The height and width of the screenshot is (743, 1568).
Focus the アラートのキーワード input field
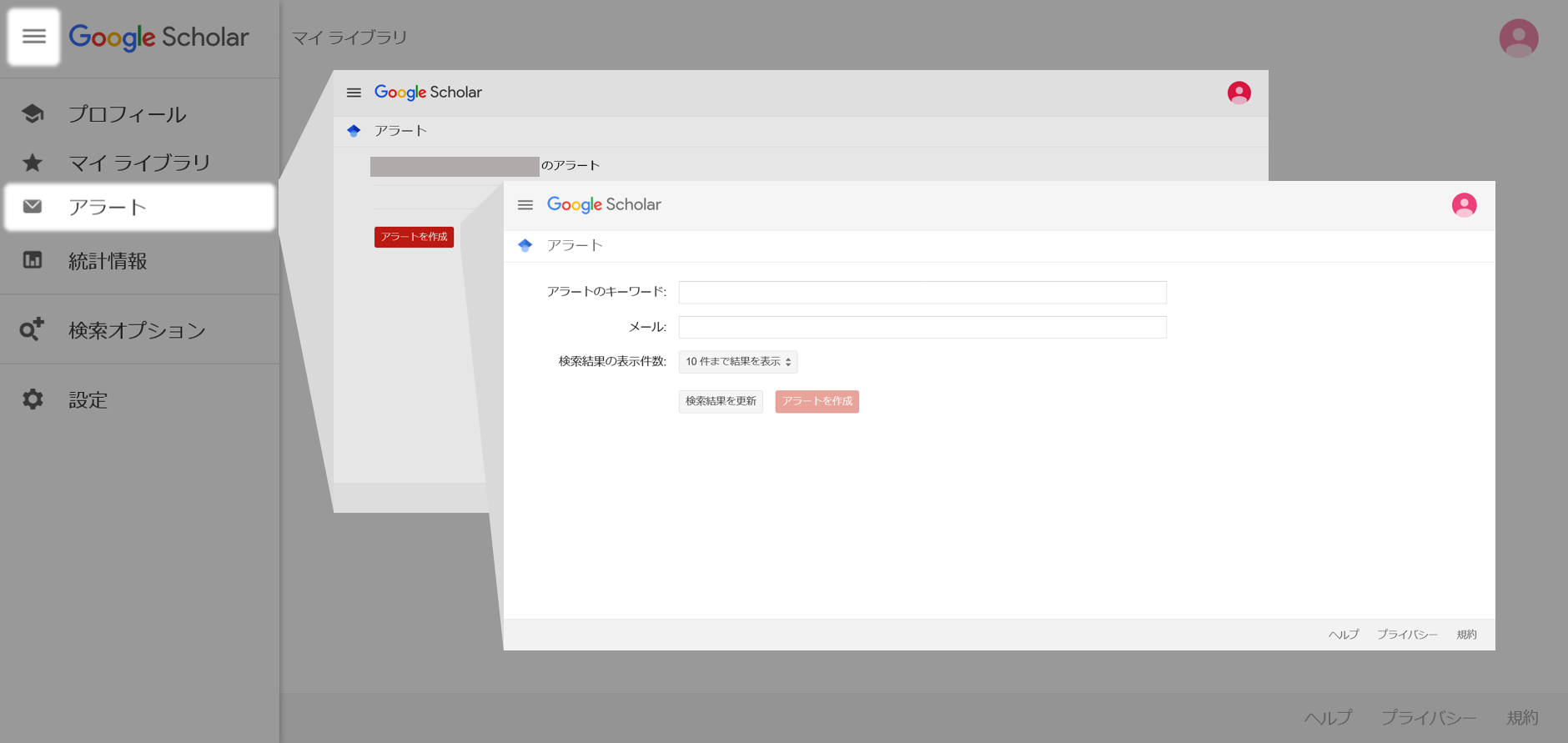(x=922, y=292)
